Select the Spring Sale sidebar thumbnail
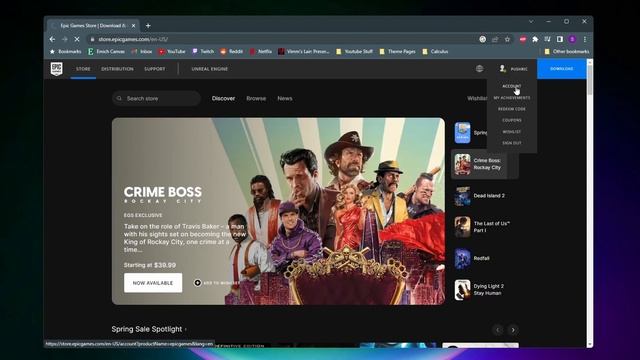The width and height of the screenshot is (640, 360). click(462, 133)
